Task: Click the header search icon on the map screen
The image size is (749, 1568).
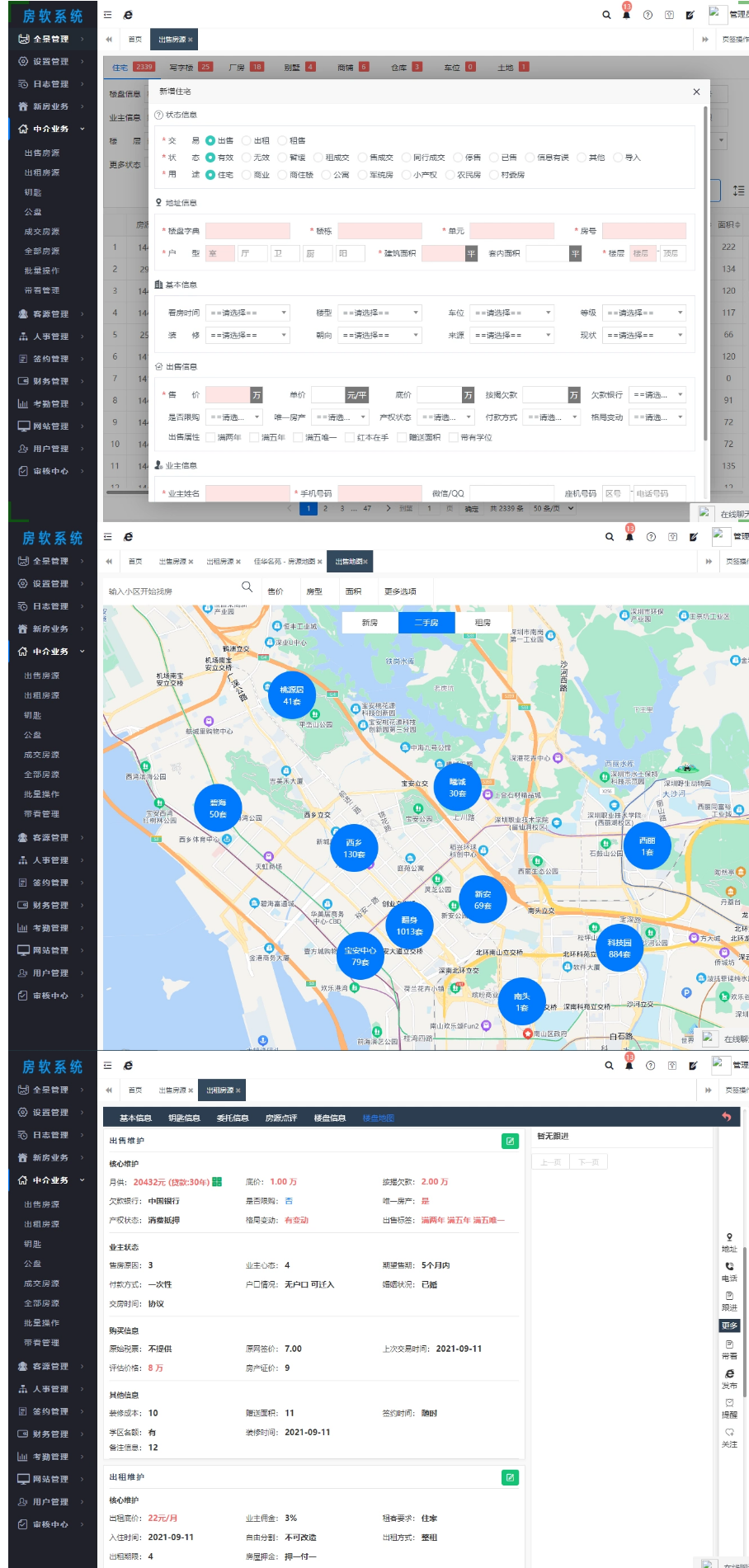Action: coord(610,536)
